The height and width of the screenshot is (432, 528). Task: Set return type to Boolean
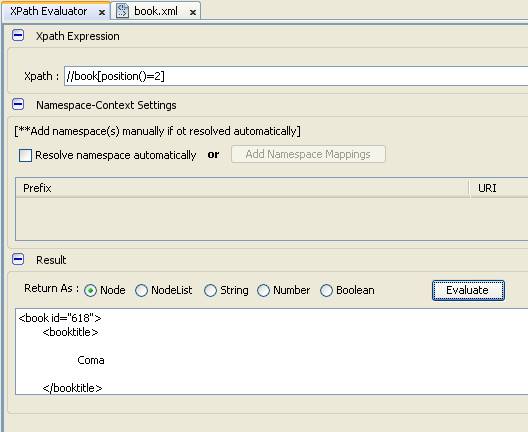point(326,290)
